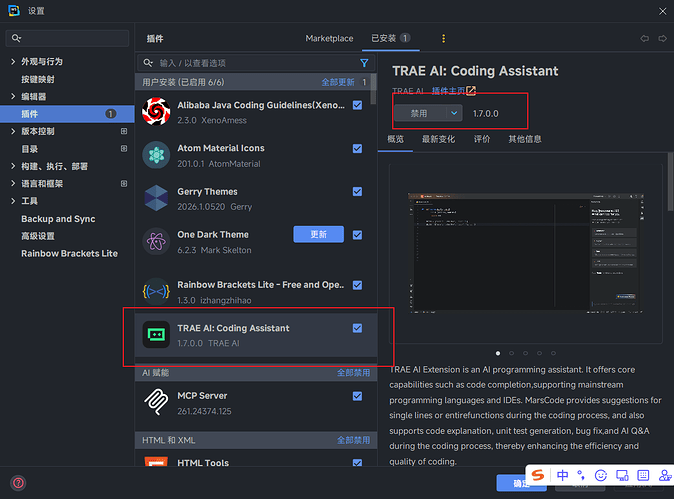The width and height of the screenshot is (674, 499).
Task: Click the Atom Material Icons plugin icon
Action: [x=156, y=155]
